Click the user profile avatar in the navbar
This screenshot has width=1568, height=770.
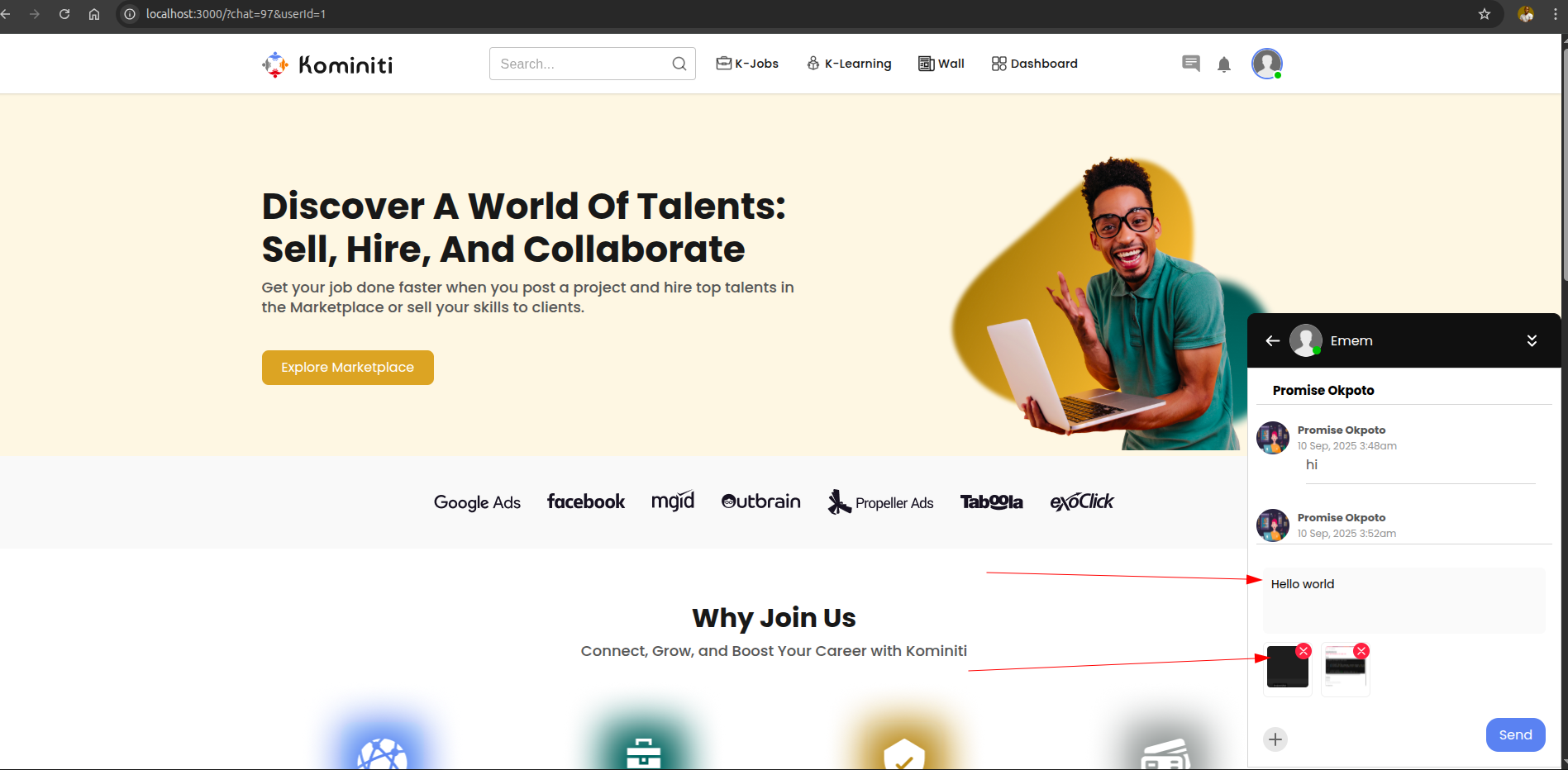click(1266, 64)
